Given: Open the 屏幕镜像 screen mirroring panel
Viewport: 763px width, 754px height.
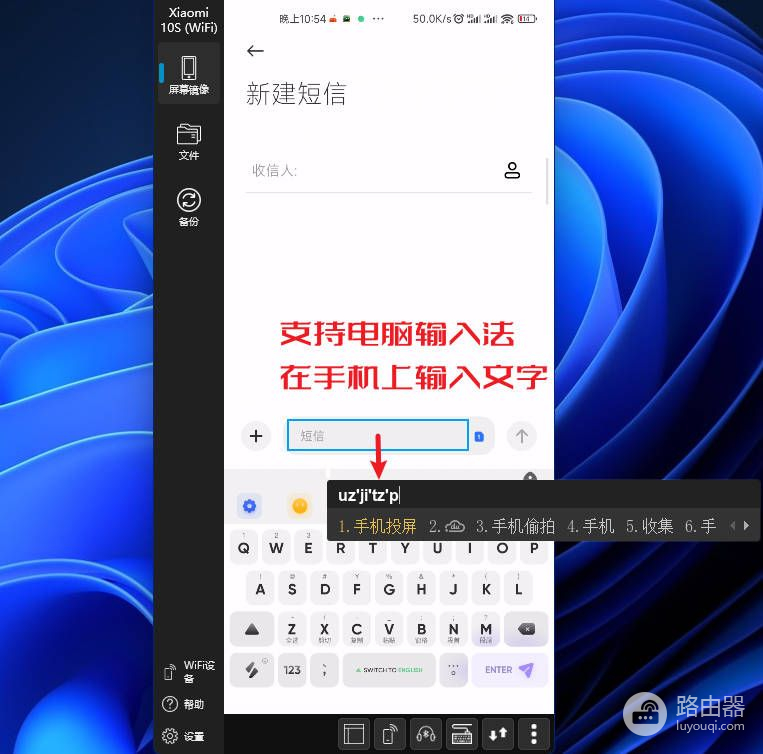Looking at the screenshot, I should [188, 74].
